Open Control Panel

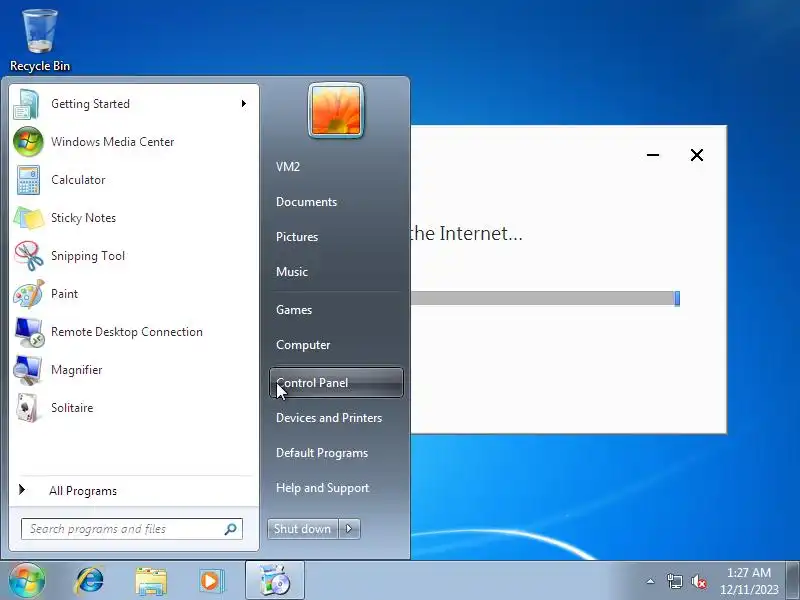(336, 383)
